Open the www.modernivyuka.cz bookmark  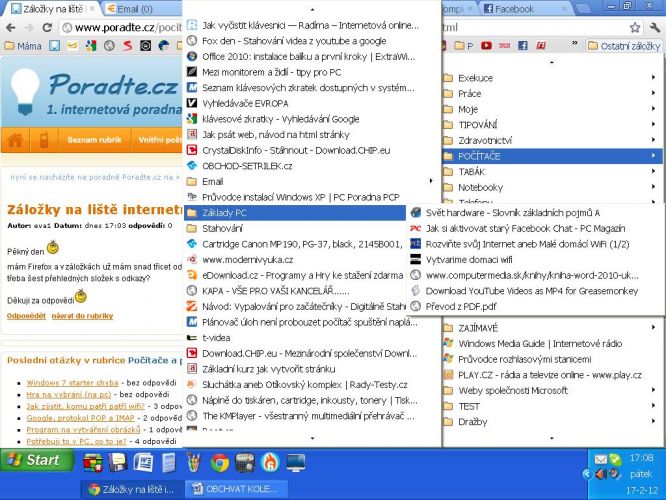point(295,260)
